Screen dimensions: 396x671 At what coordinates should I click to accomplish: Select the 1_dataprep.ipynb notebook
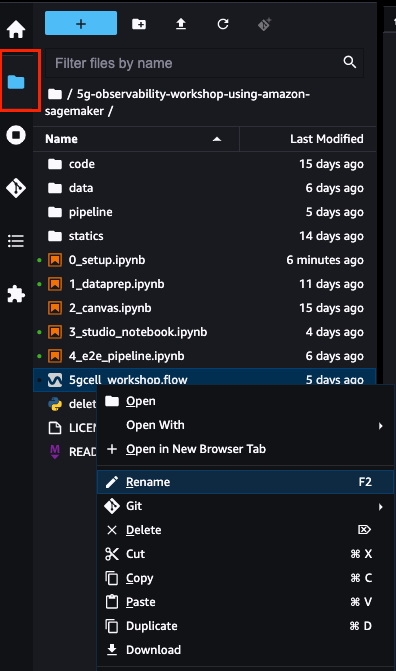point(205,284)
